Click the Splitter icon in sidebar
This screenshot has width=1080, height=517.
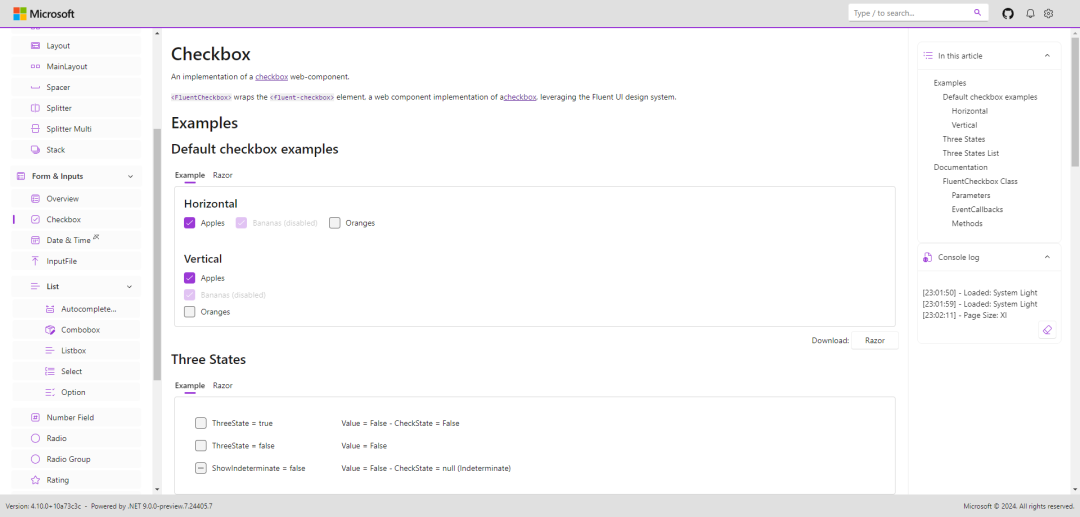pyautogui.click(x=36, y=108)
